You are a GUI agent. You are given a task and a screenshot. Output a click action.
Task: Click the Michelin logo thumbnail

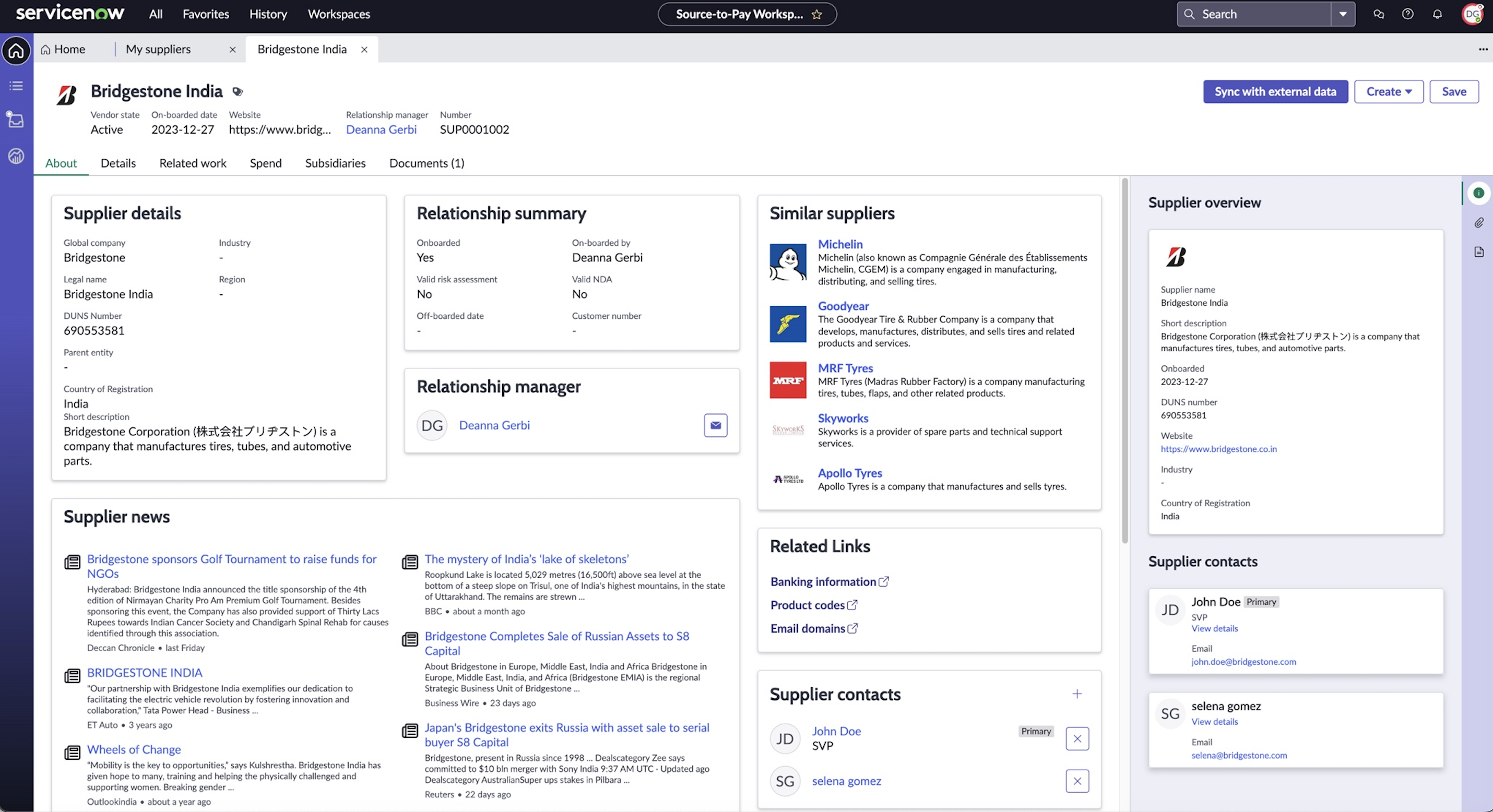click(788, 262)
